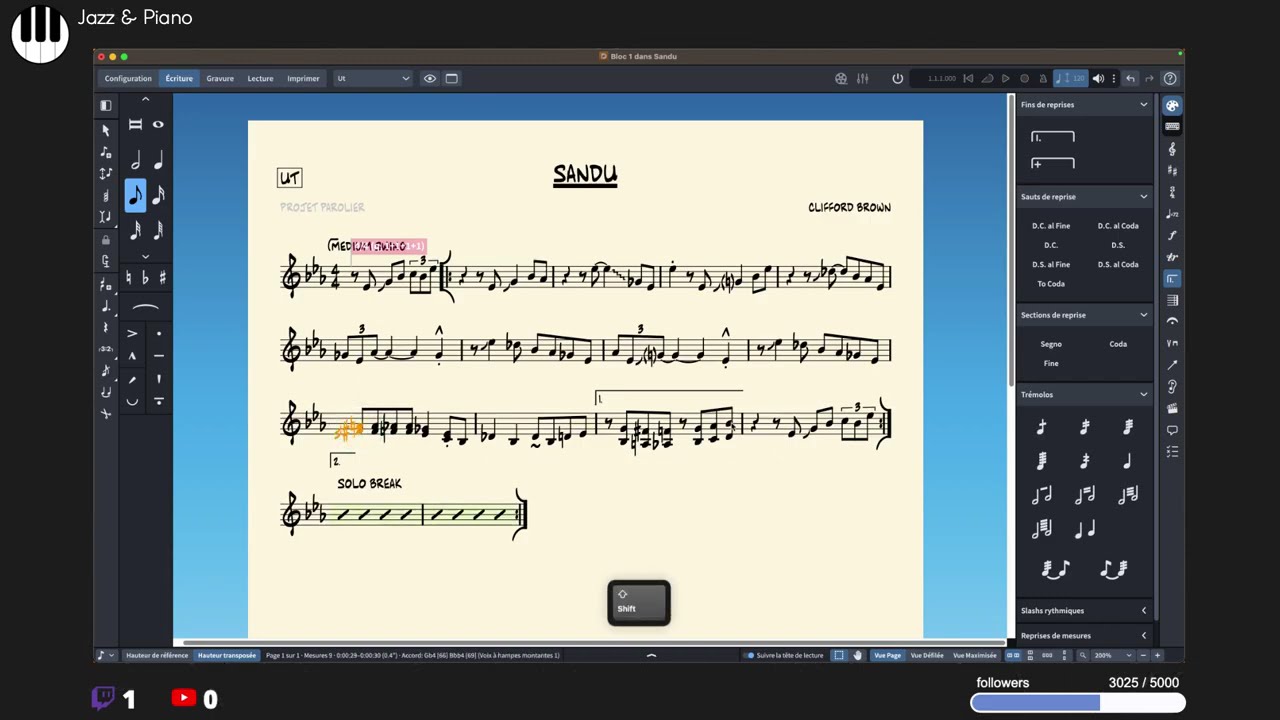Screen dimensions: 1280x720
Task: Expand the Slashs rythmiques section
Action: pos(1144,610)
